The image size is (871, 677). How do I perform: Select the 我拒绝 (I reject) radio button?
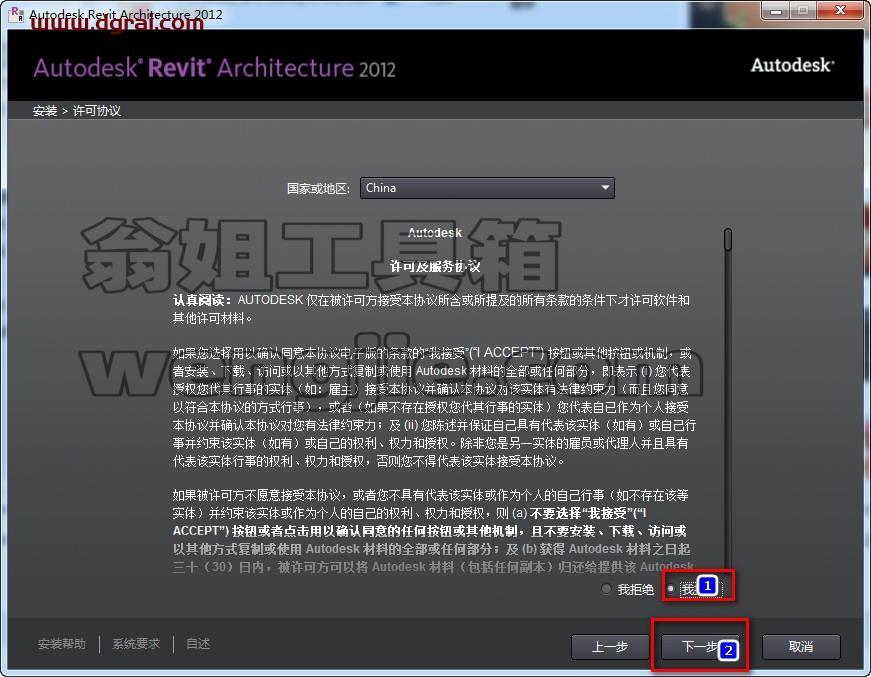[606, 589]
